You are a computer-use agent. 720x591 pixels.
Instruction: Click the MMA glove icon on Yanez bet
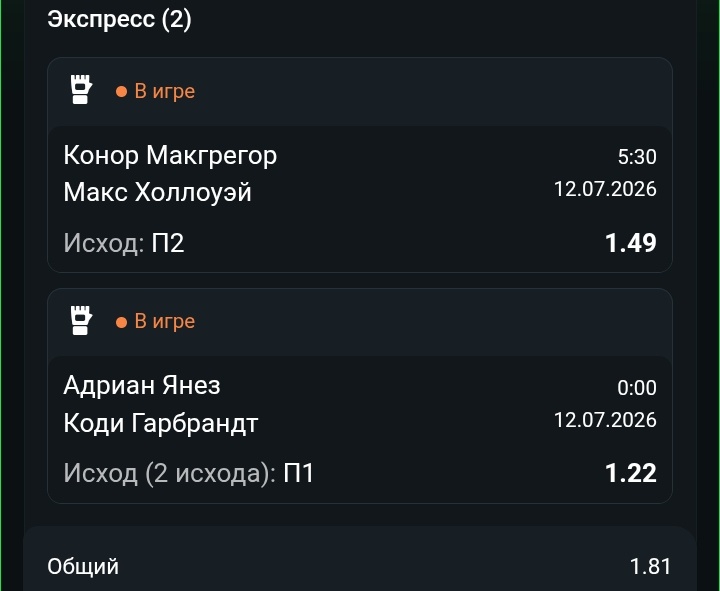click(x=81, y=320)
